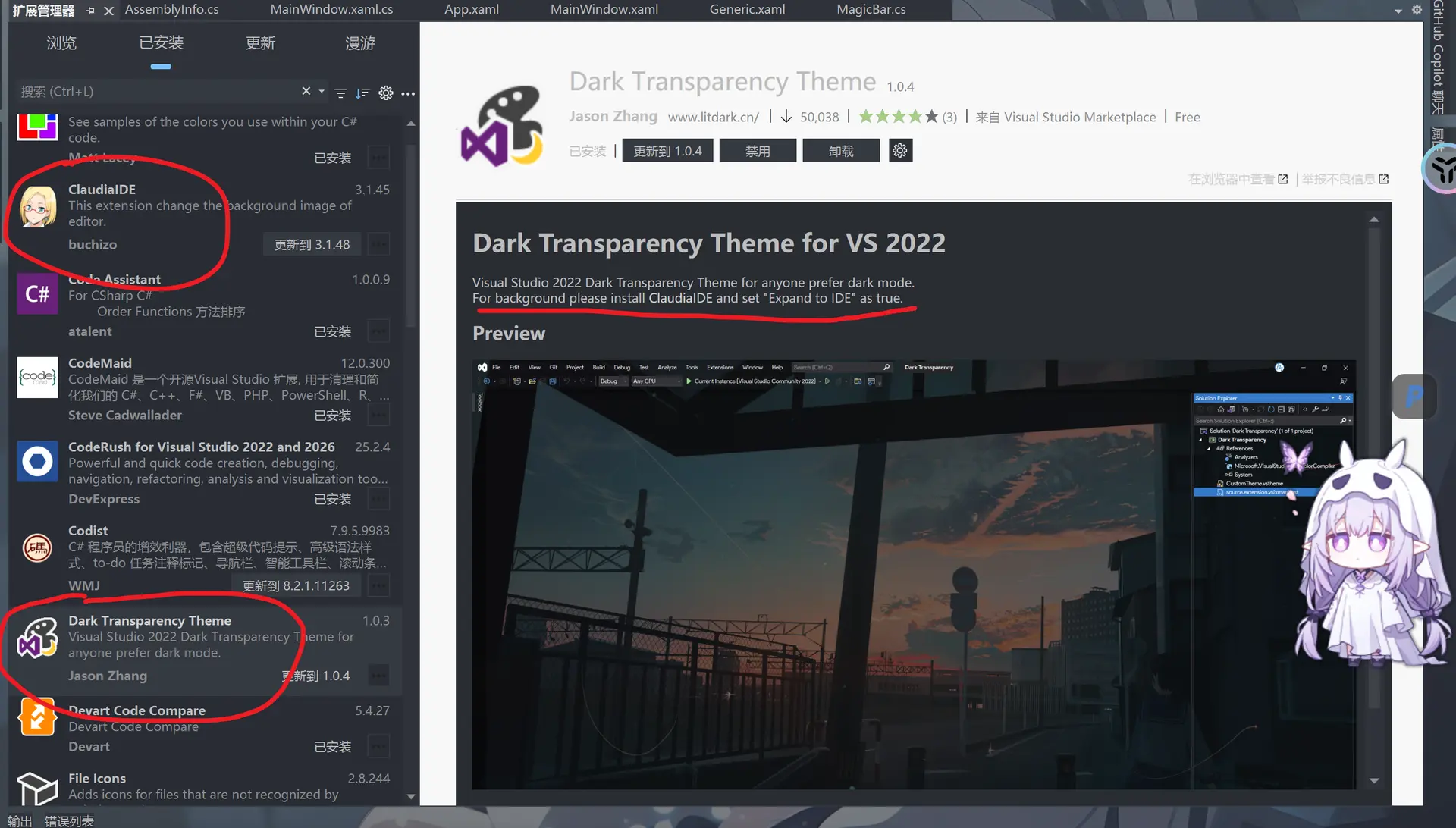Focus the 搜索 (Ctrl+L) input field
The width and height of the screenshot is (1456, 828).
pyautogui.click(x=157, y=91)
